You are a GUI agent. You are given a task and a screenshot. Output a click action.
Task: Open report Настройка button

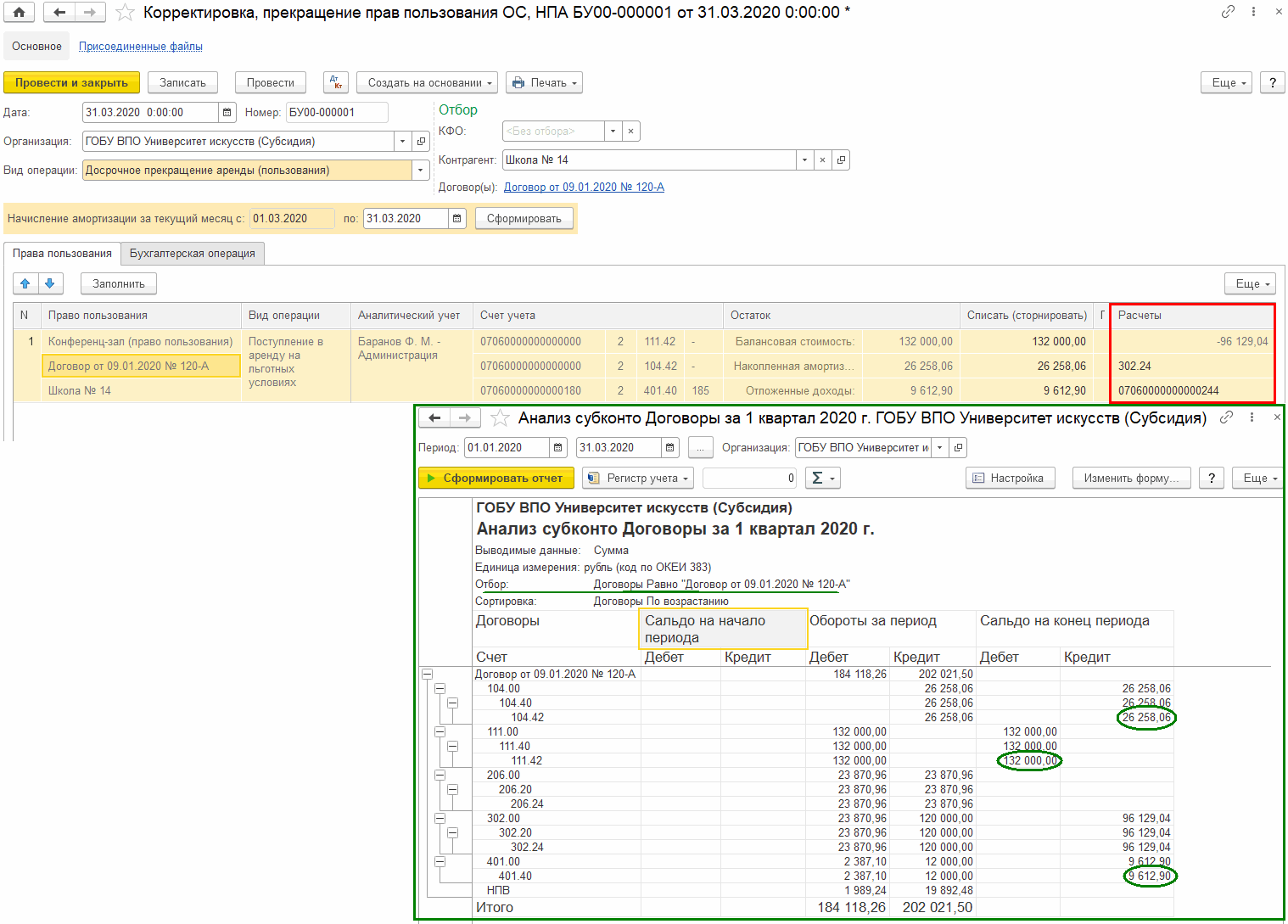(x=1011, y=478)
